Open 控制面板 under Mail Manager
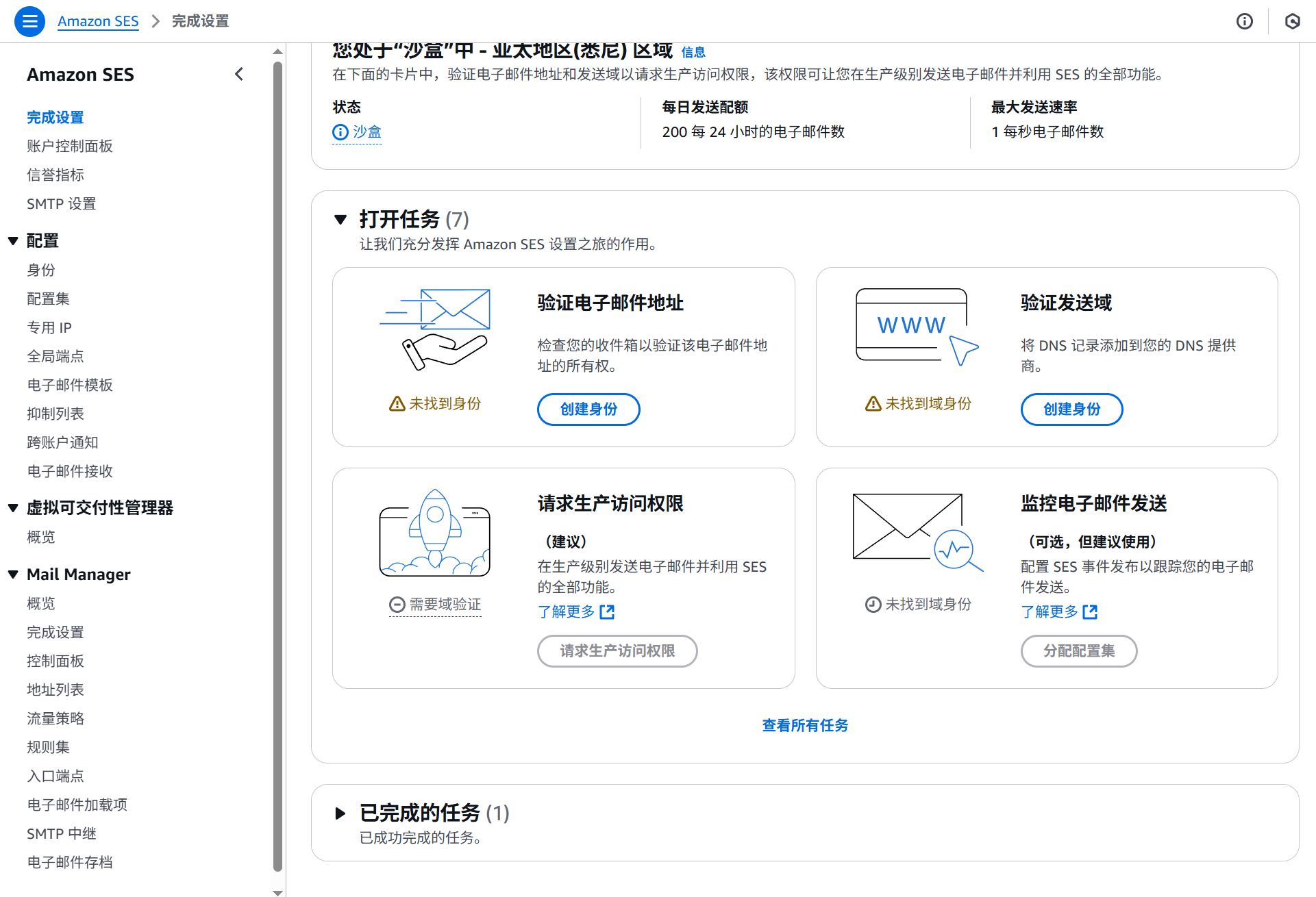 pos(55,661)
